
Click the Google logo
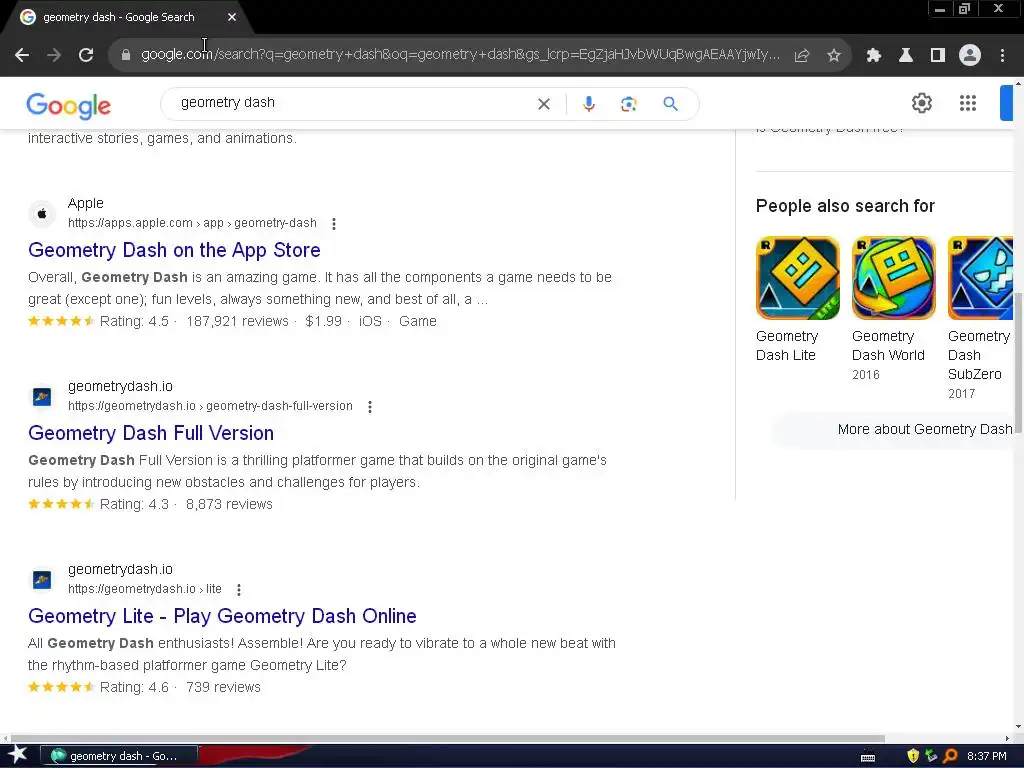click(x=69, y=105)
